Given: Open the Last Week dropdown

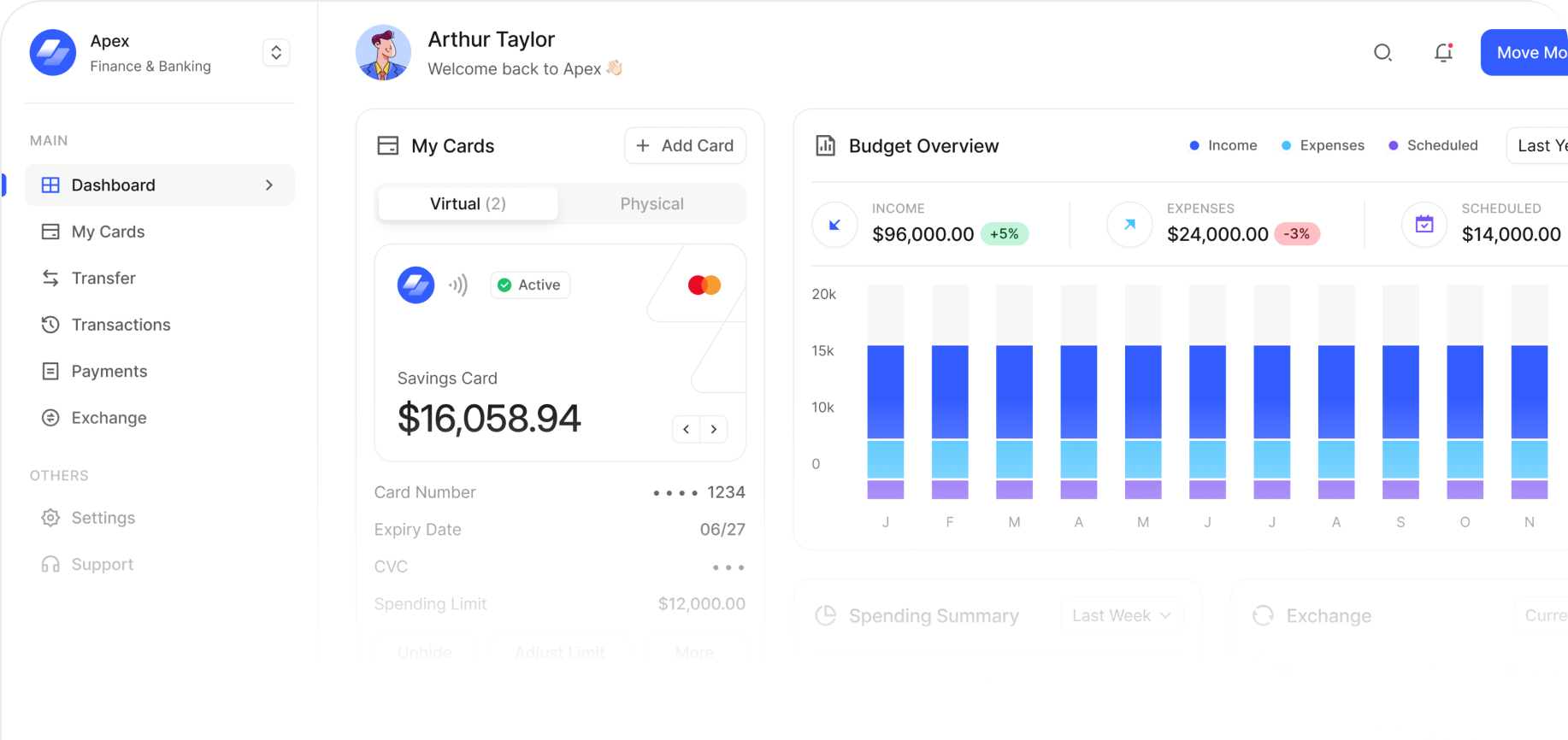Looking at the screenshot, I should click(x=1121, y=616).
